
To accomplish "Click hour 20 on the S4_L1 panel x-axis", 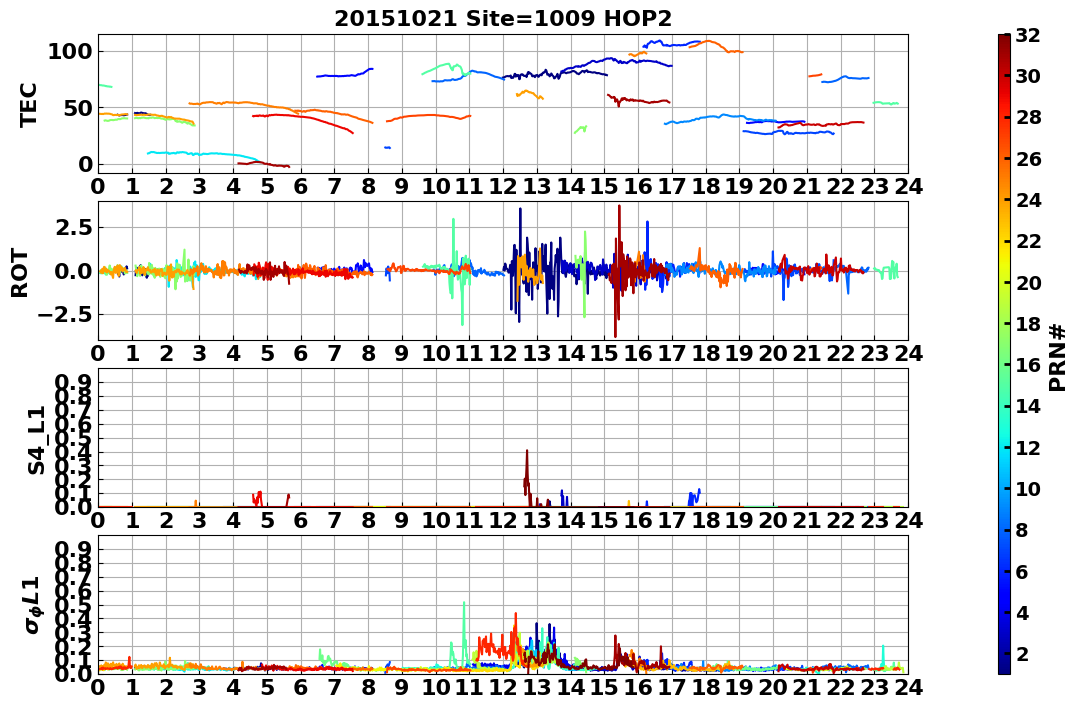I will coord(773,520).
